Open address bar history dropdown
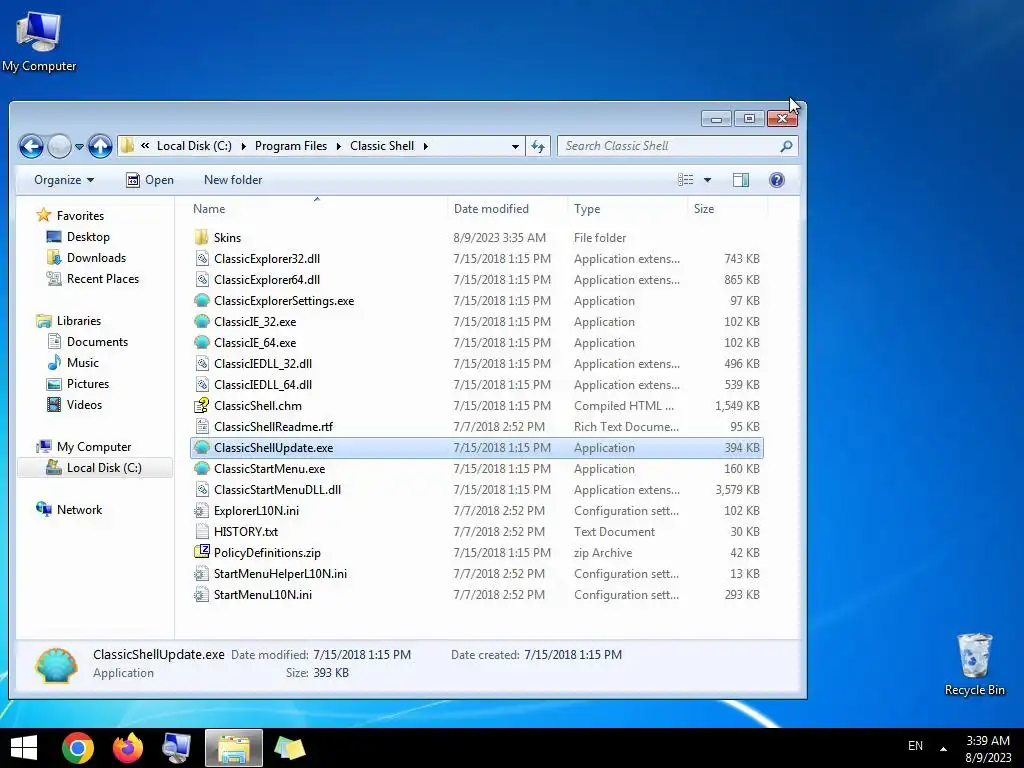The width and height of the screenshot is (1024, 768). pos(515,146)
